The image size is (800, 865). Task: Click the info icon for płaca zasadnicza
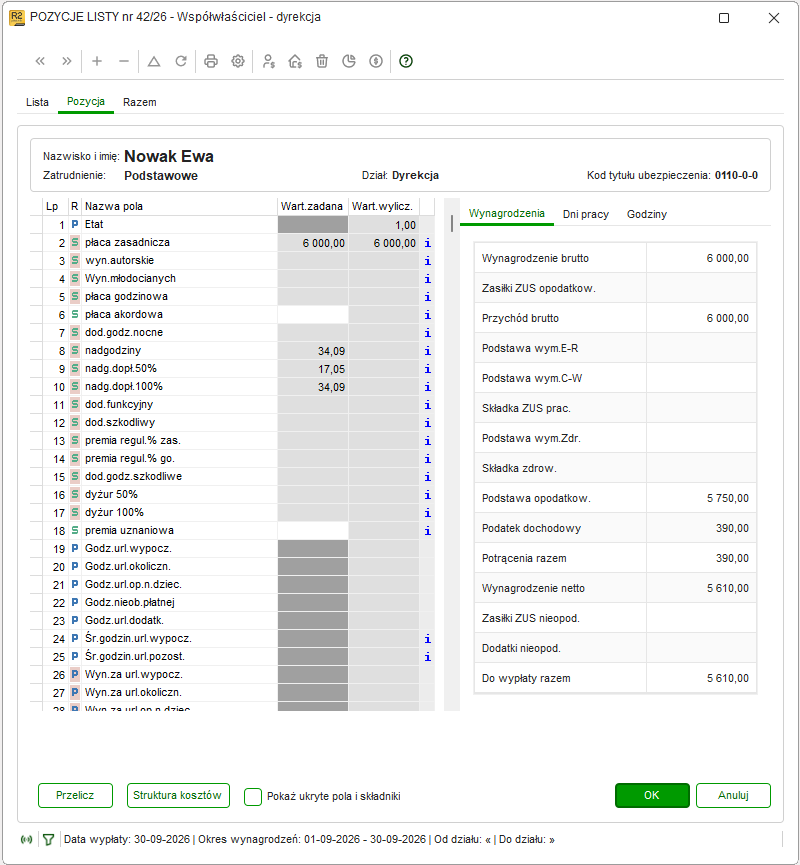(x=428, y=243)
